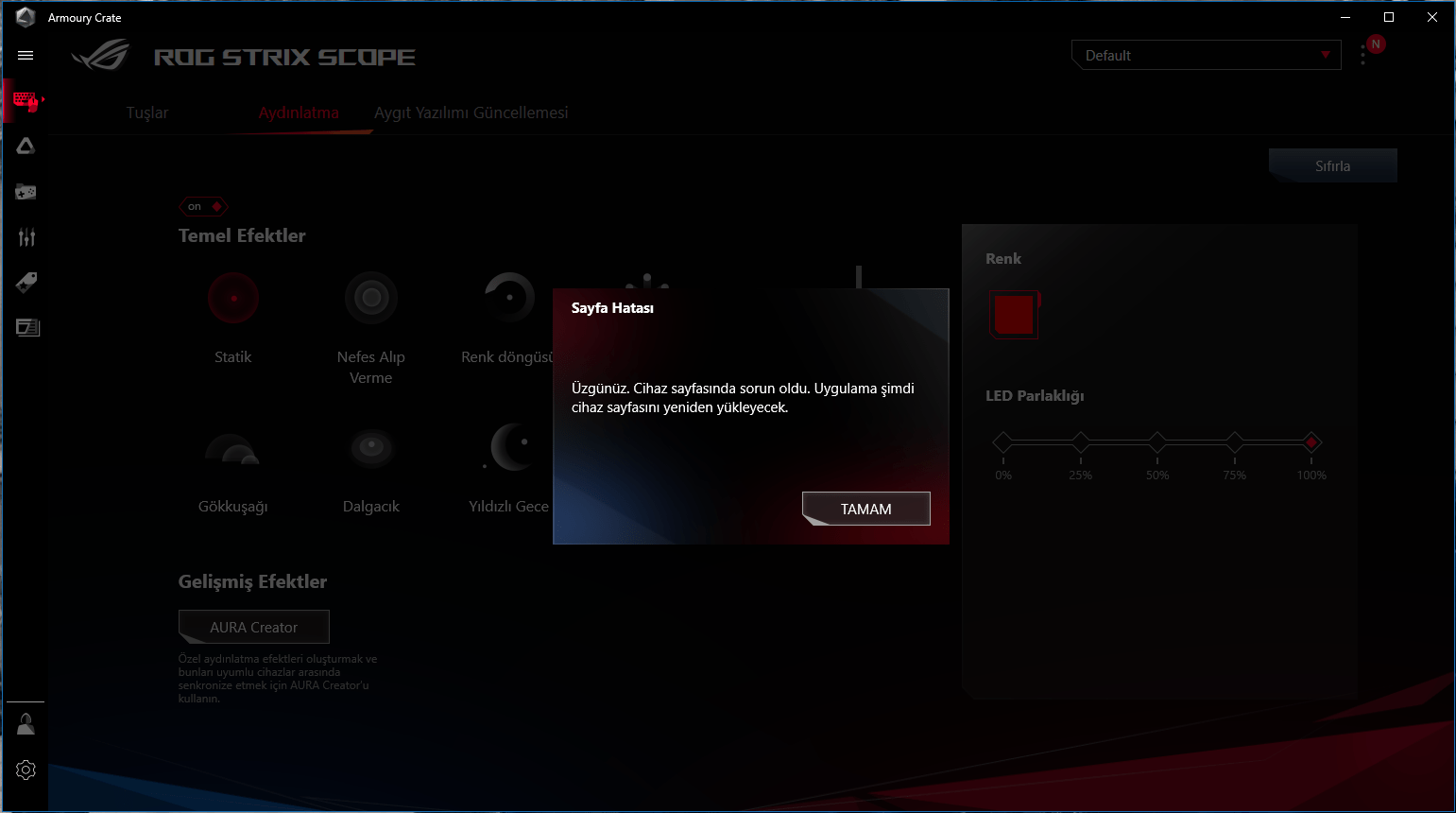Open the hamburger menu in the sidebar
This screenshot has width=1456, height=813.
click(x=26, y=56)
